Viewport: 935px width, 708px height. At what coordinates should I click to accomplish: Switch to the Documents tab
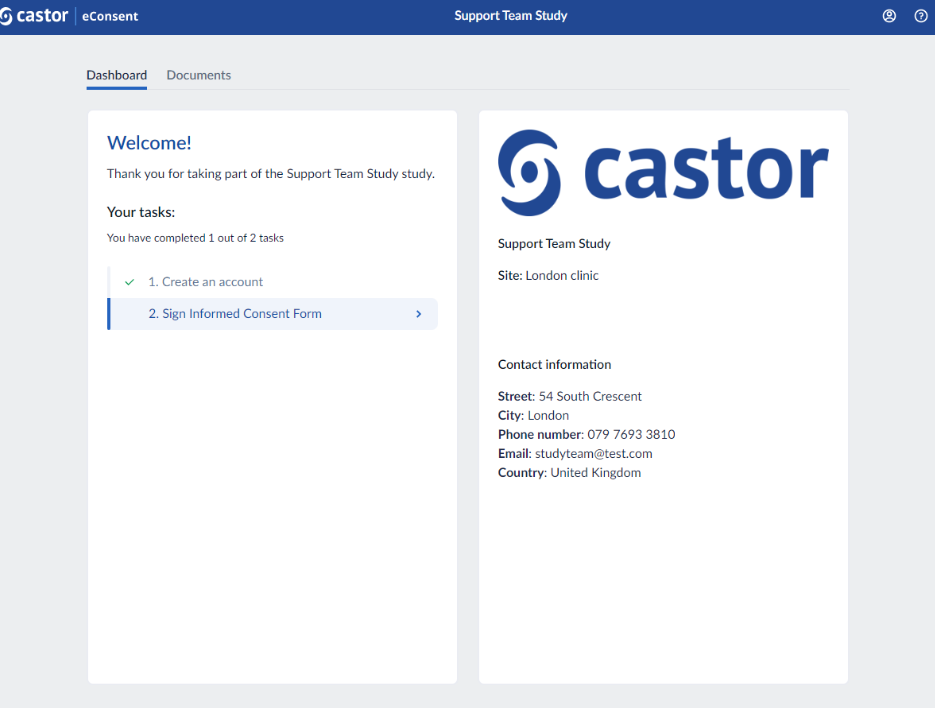point(199,75)
